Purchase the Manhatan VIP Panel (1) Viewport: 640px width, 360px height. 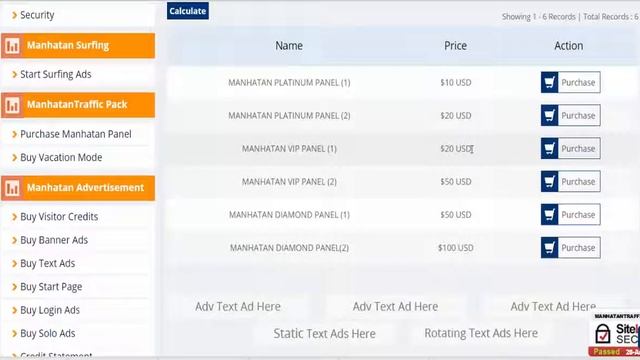pos(571,149)
